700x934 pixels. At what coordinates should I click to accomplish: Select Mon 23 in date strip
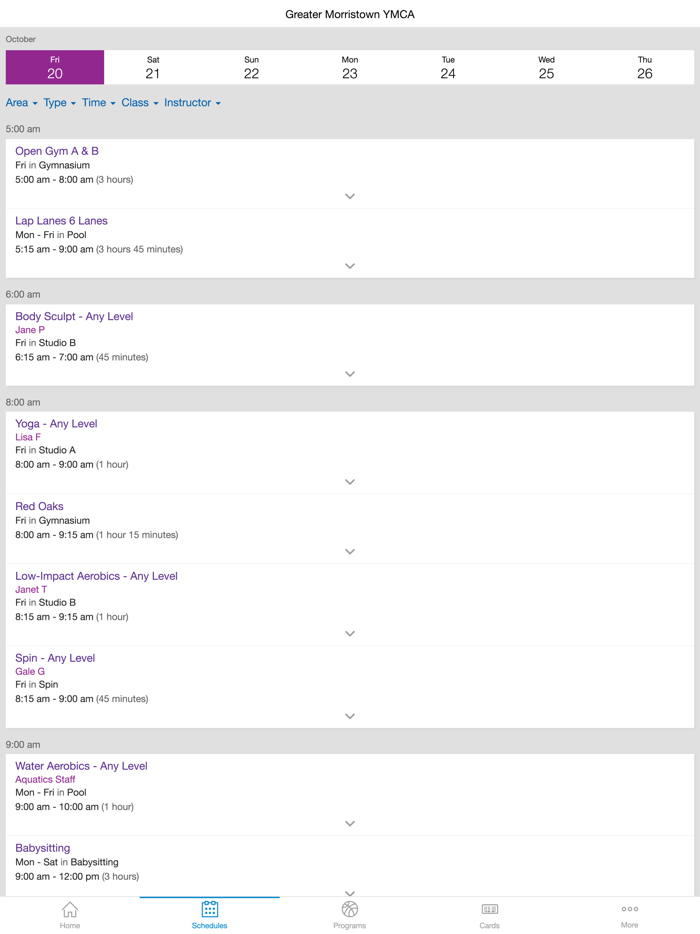point(350,68)
